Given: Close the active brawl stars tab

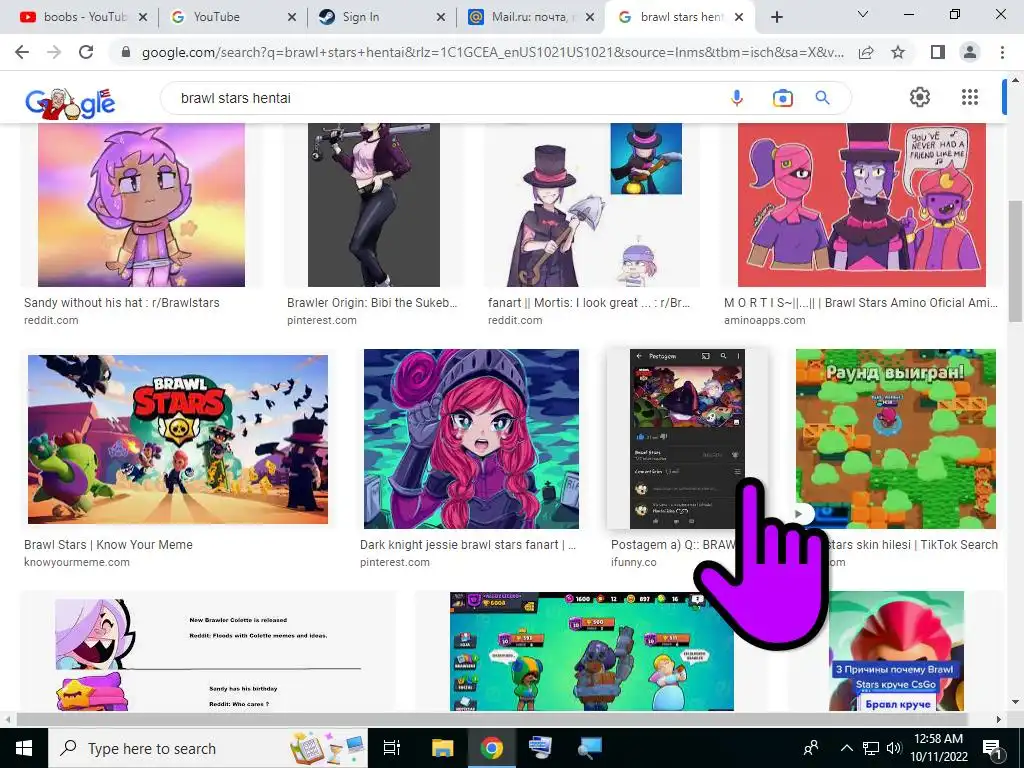Looking at the screenshot, I should pos(739,18).
